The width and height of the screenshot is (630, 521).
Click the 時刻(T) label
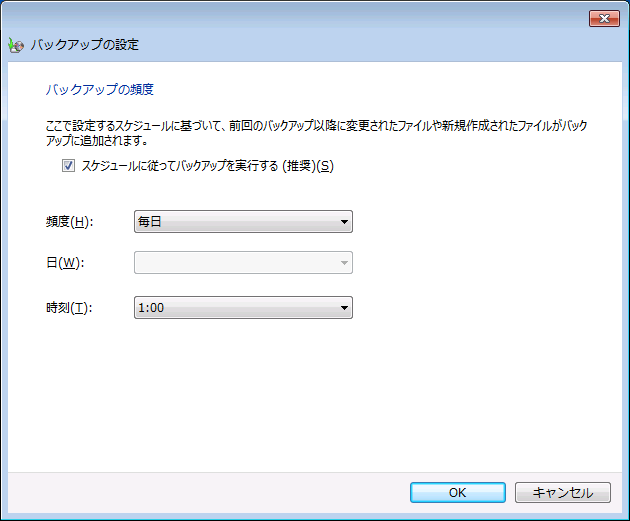[x=68, y=308]
